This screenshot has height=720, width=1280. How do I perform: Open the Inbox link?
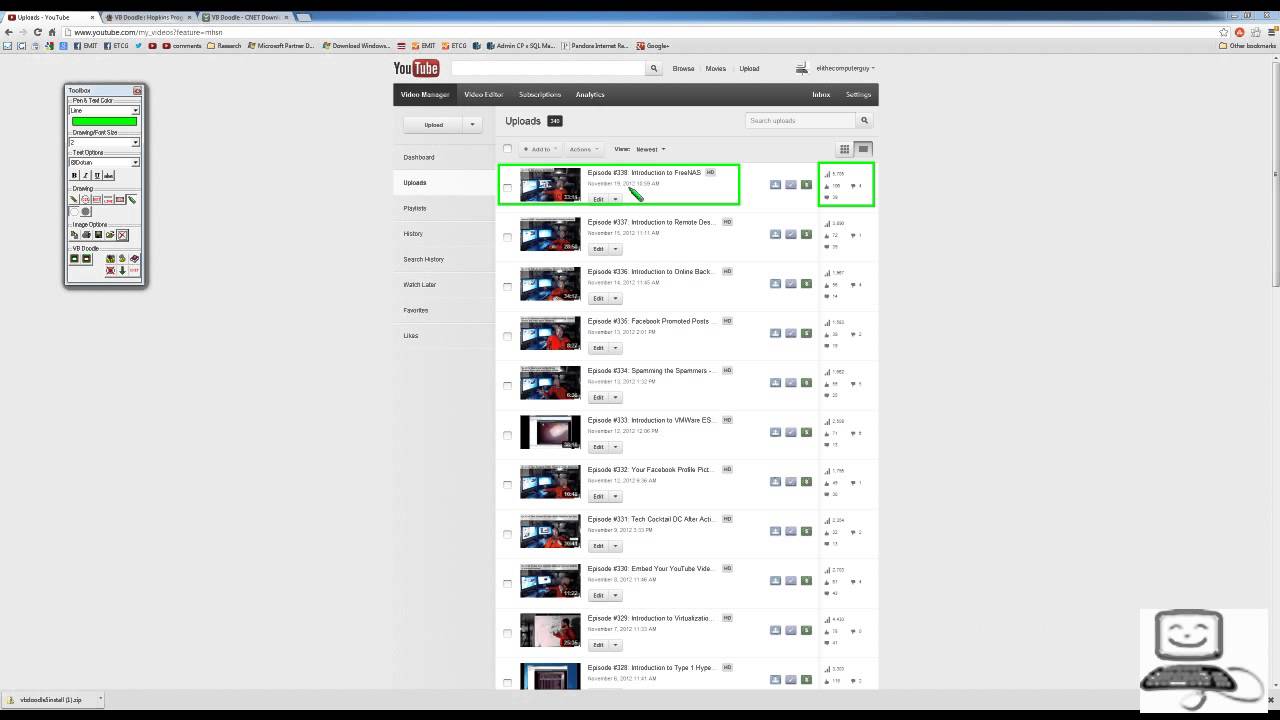(821, 94)
